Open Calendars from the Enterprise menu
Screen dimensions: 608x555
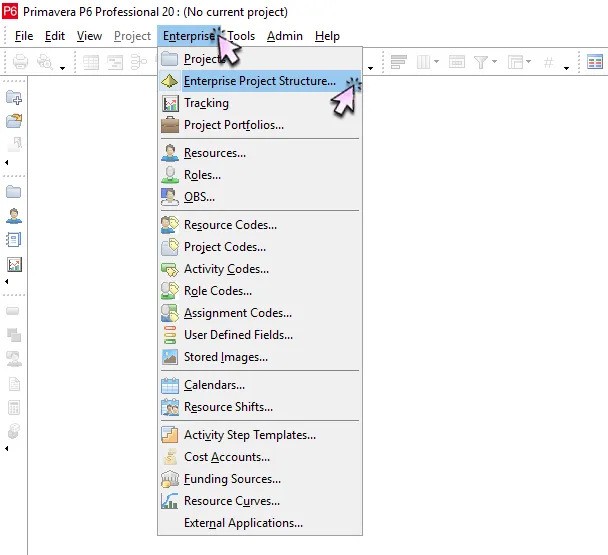tap(260, 385)
